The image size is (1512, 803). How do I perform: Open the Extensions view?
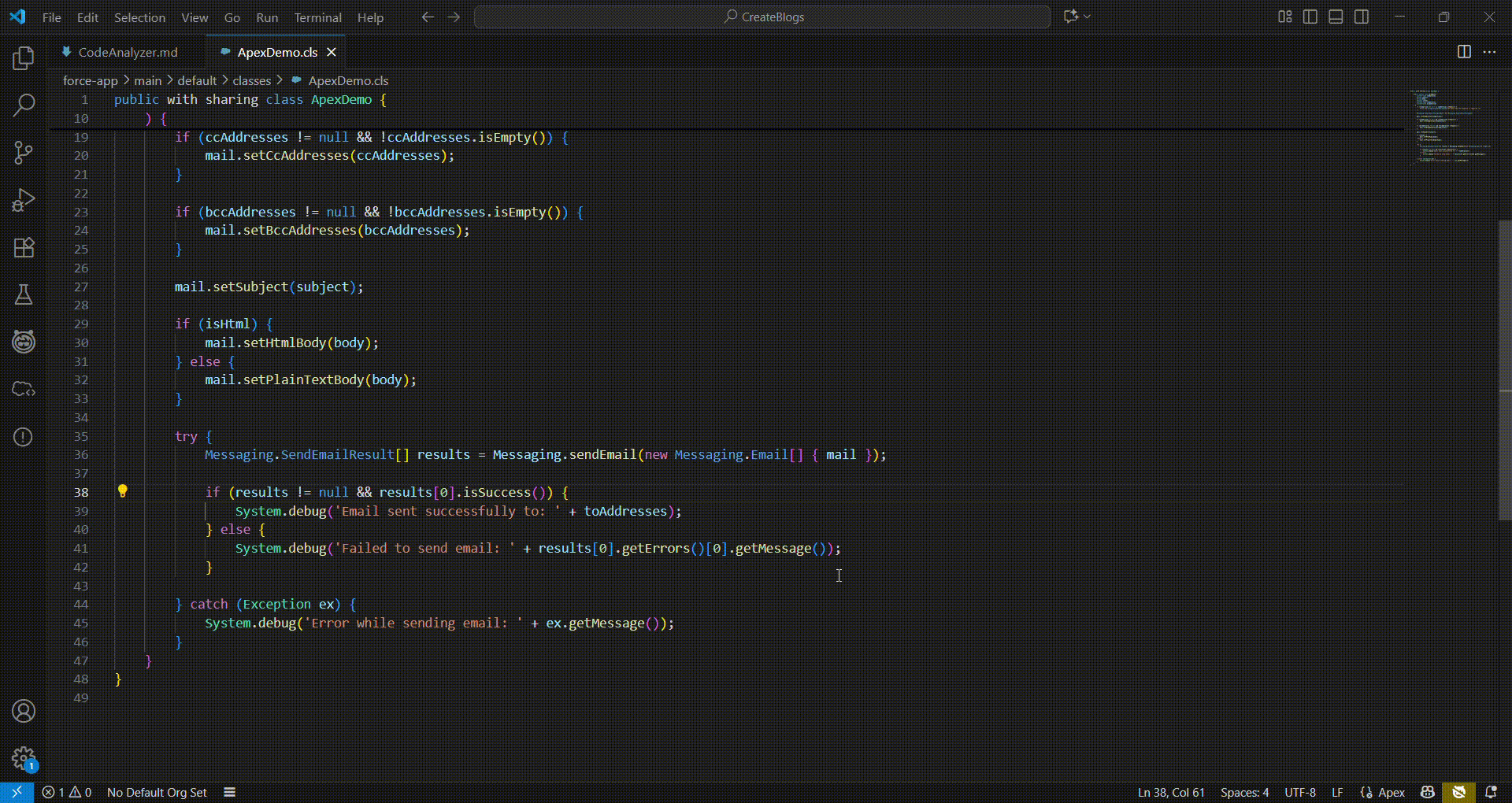coord(24,247)
